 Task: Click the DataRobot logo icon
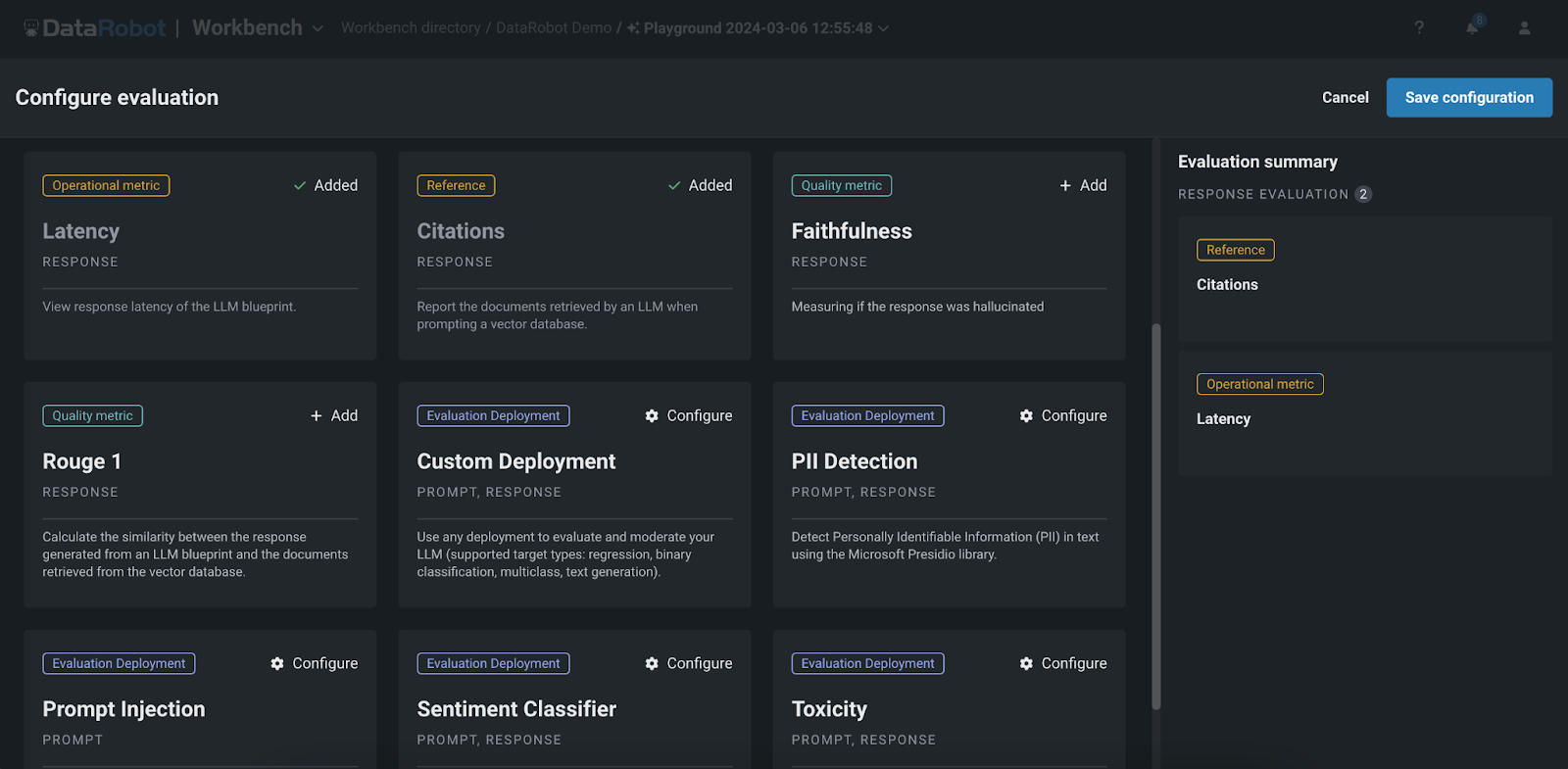point(31,28)
